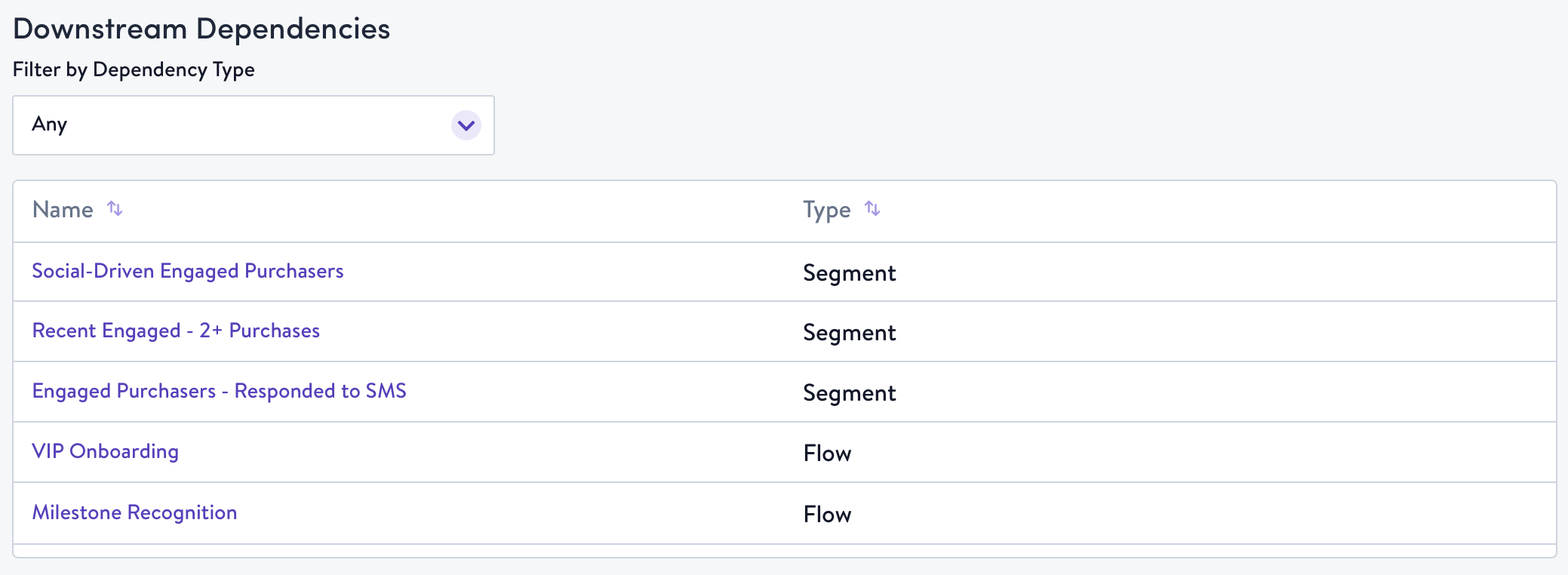Click the Filter by Dependency Type label
The height and width of the screenshot is (575, 1568).
coord(134,69)
